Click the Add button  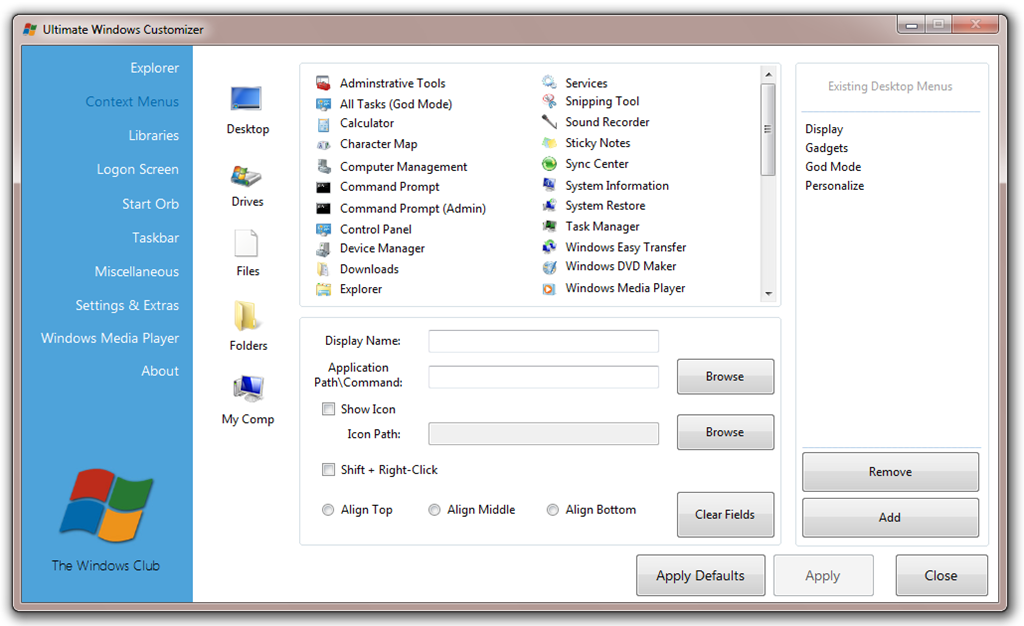click(890, 518)
